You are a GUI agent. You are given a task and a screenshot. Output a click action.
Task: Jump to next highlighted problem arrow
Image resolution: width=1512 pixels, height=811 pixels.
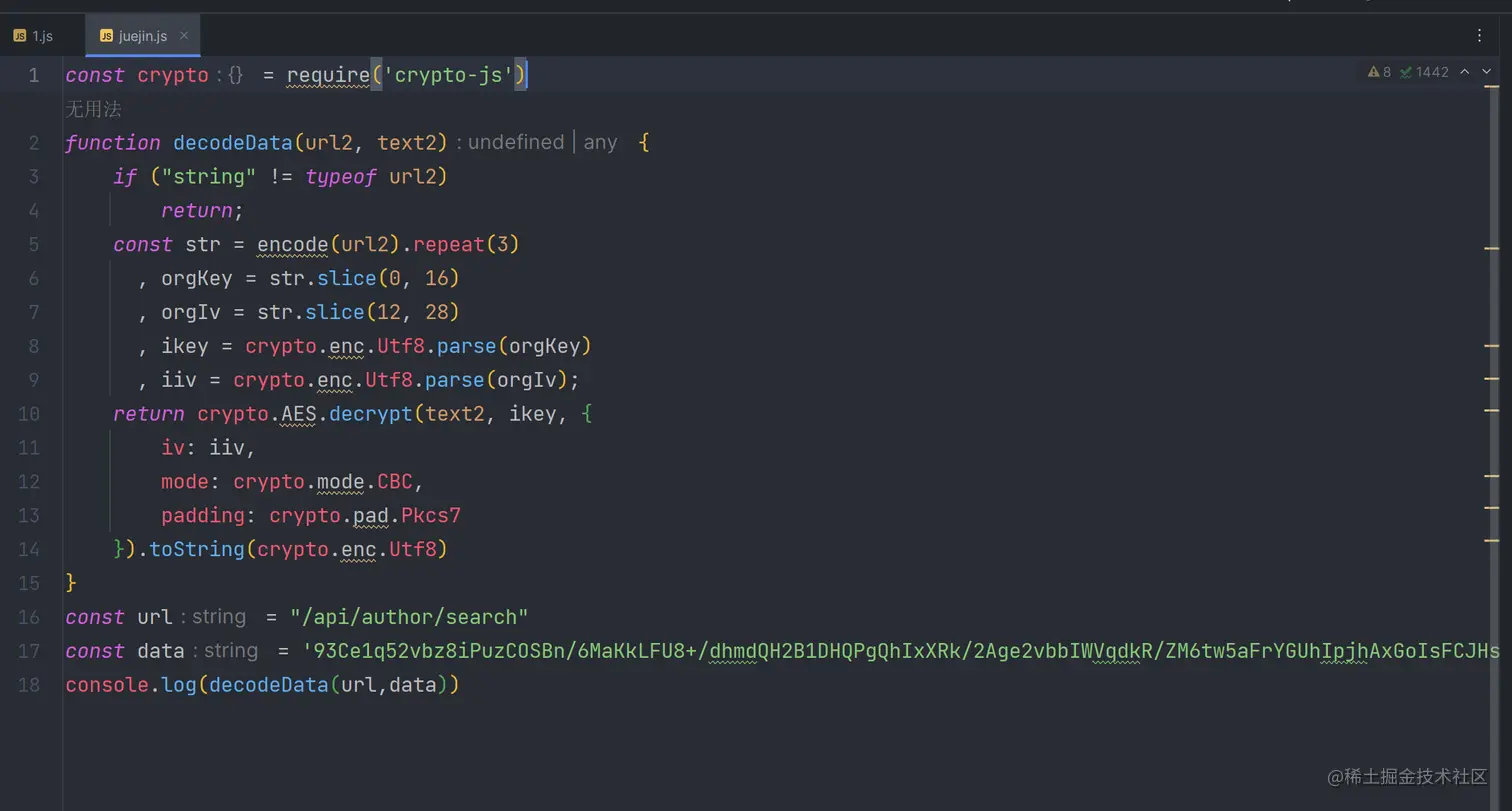[x=1486, y=71]
